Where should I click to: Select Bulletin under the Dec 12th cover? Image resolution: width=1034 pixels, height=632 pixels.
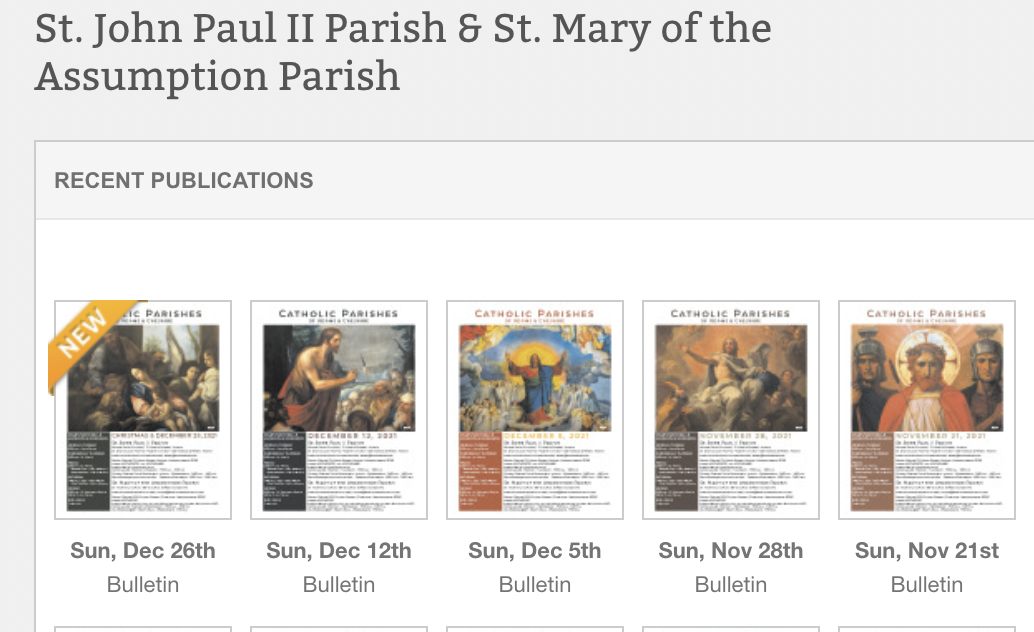[x=338, y=584]
